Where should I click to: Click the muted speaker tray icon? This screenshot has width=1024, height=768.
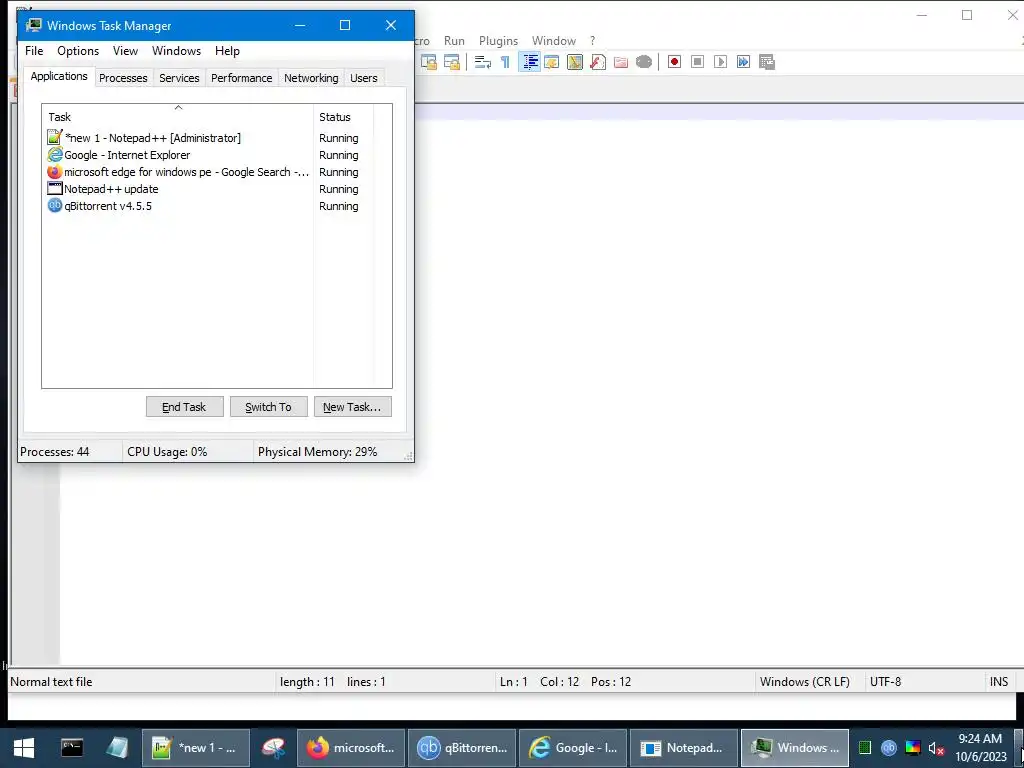pyautogui.click(x=936, y=748)
